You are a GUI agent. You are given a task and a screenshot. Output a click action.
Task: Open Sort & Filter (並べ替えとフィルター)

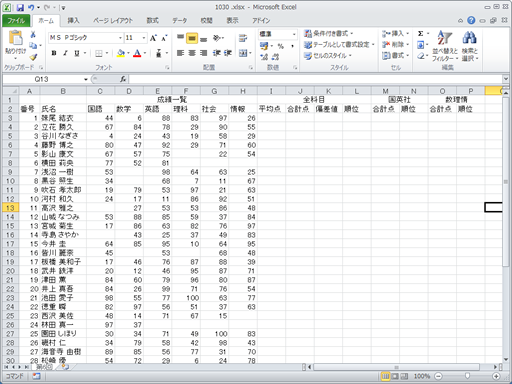445,46
